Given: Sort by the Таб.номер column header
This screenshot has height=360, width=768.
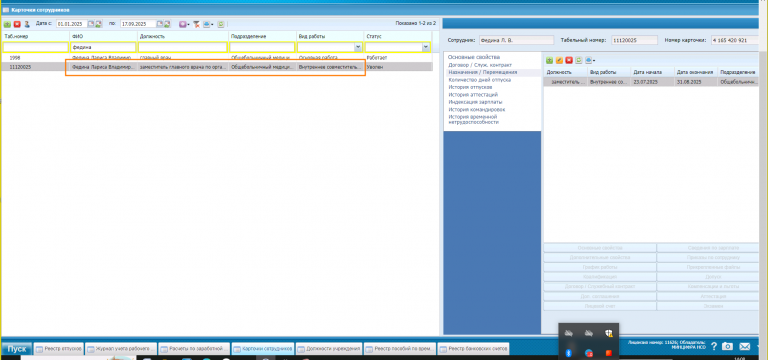Looking at the screenshot, I should pyautogui.click(x=35, y=36).
